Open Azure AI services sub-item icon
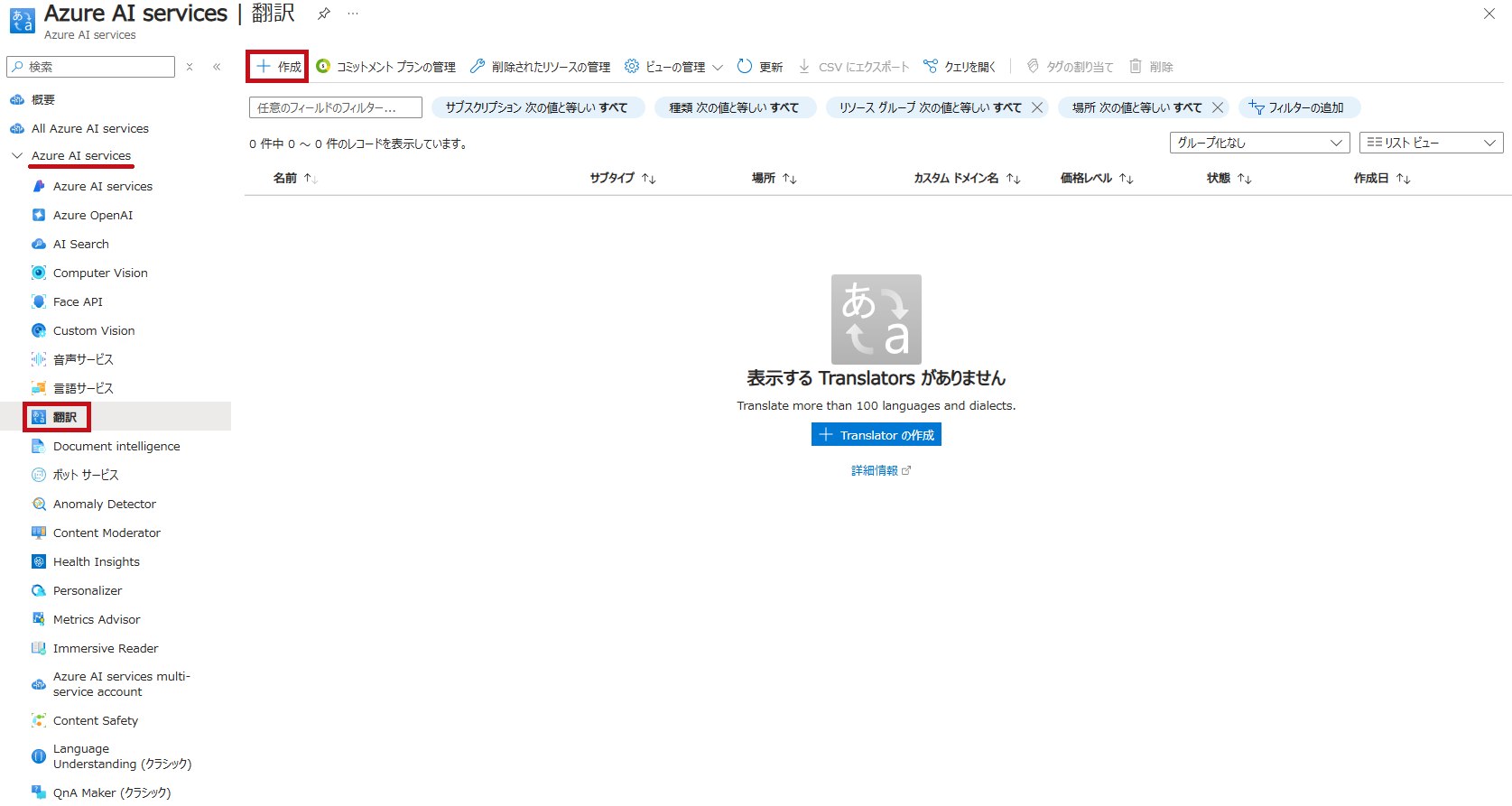 (x=39, y=186)
